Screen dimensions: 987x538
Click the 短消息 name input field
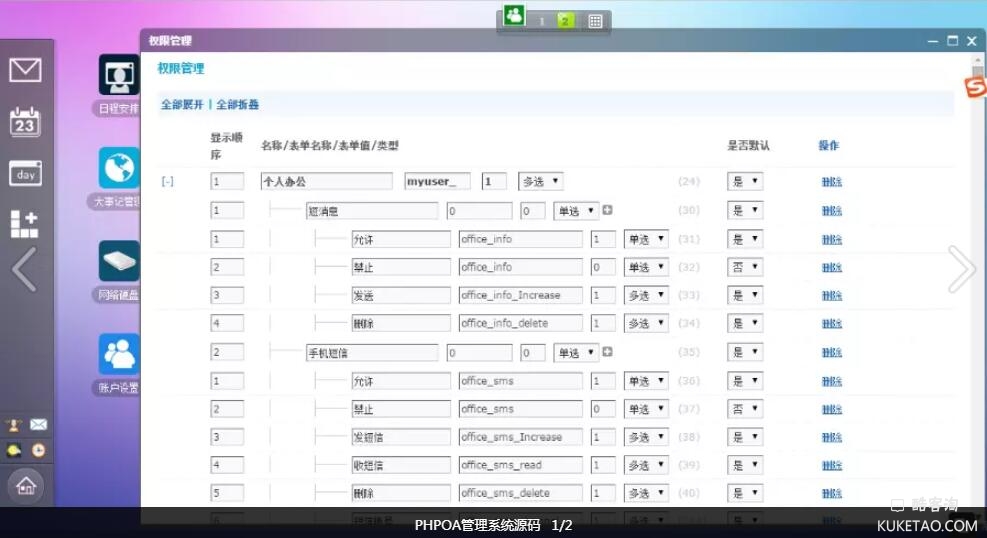(x=372, y=211)
